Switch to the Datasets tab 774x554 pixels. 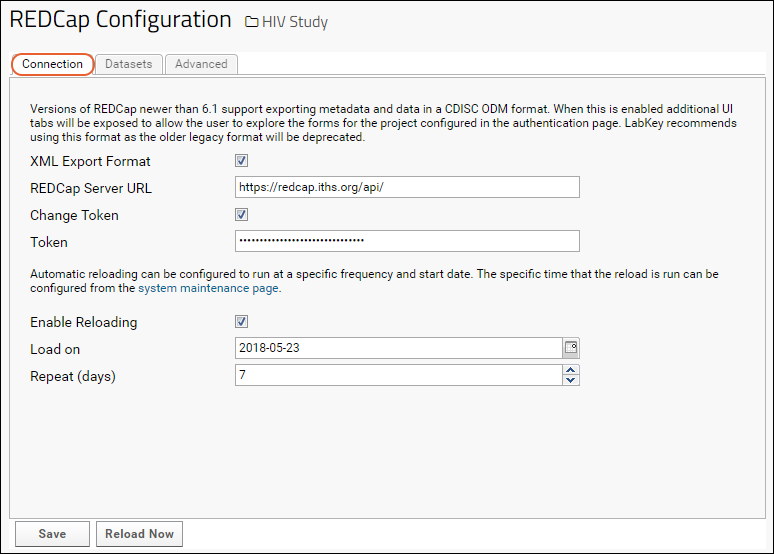tap(129, 64)
